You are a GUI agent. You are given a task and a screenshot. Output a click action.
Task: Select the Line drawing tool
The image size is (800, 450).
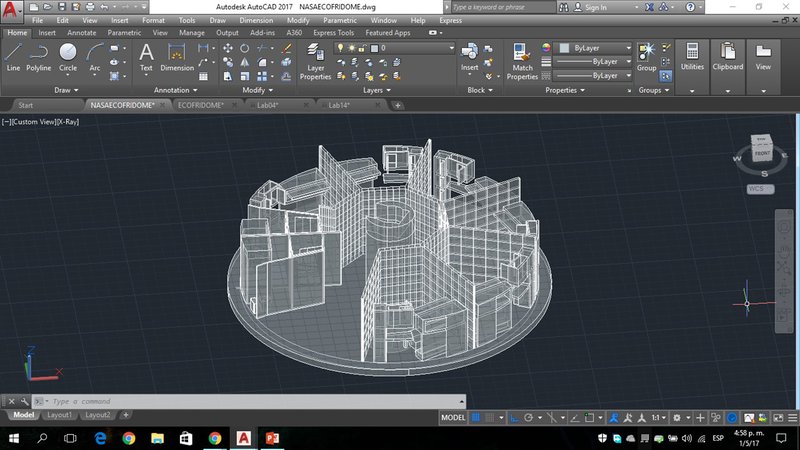click(x=13, y=56)
